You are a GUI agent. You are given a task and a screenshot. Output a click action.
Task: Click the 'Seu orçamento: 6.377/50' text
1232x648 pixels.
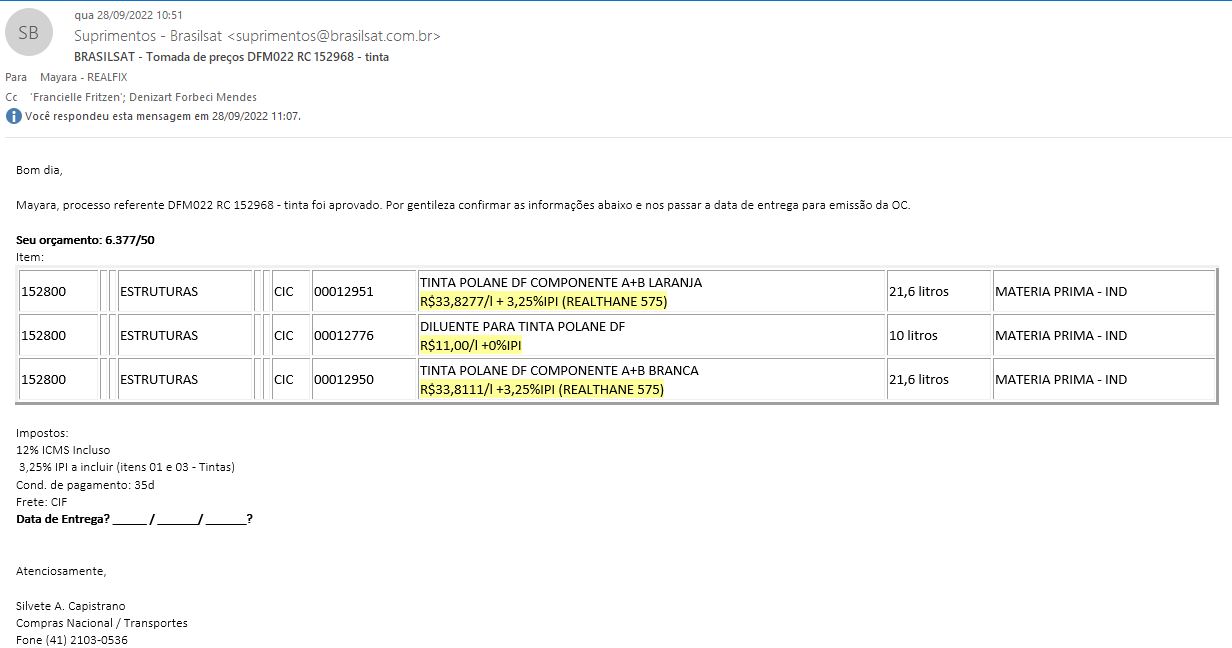click(85, 240)
